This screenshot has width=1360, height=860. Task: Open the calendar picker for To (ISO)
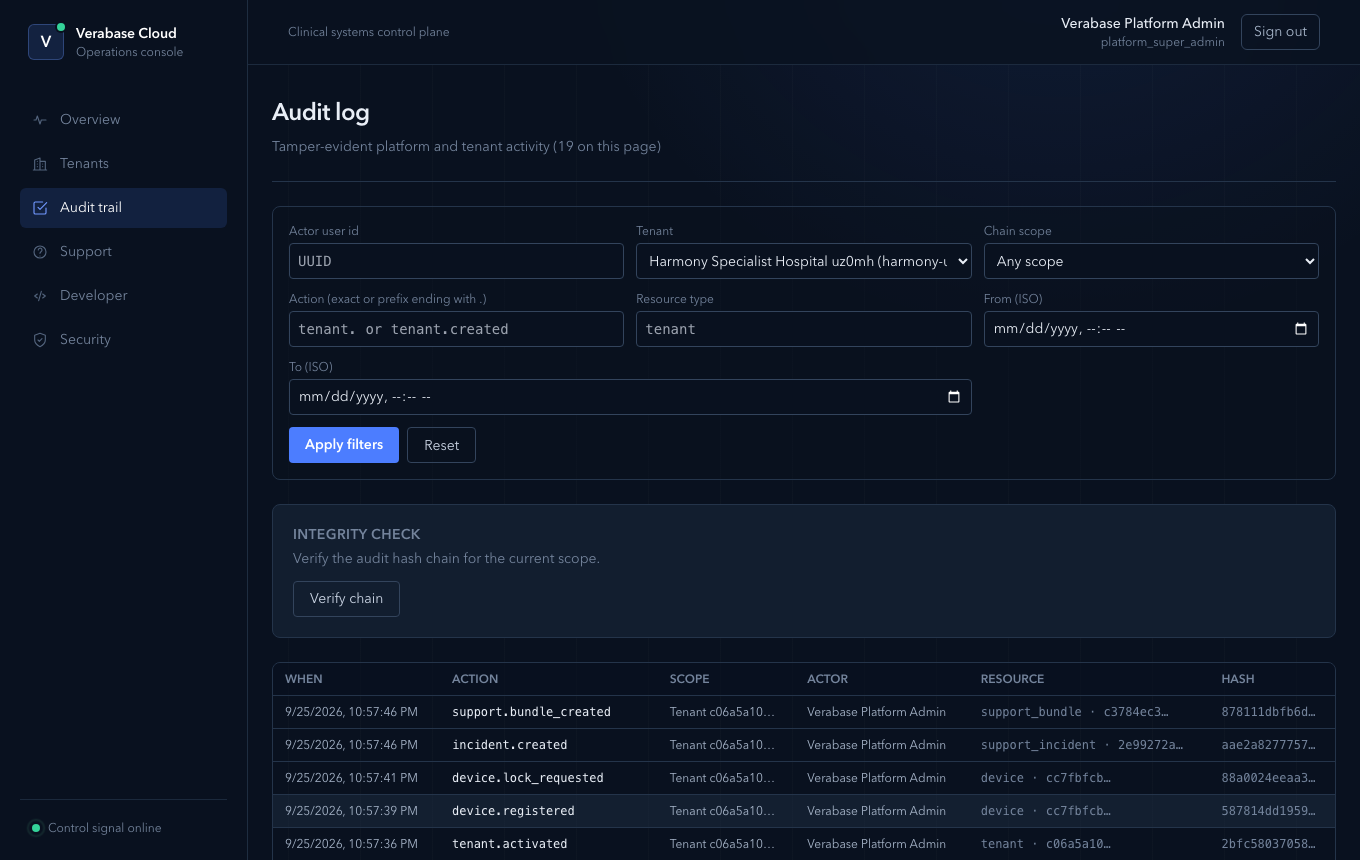click(x=953, y=397)
